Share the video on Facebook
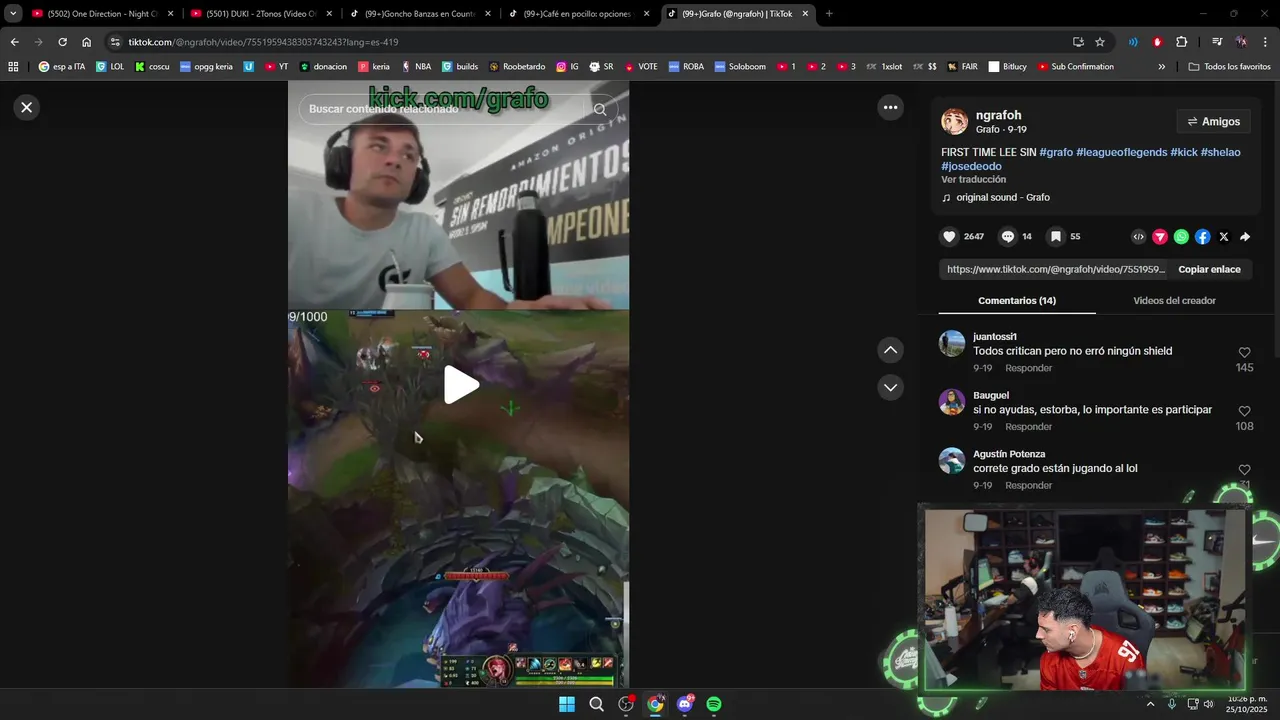The image size is (1280, 720). [x=1202, y=237]
